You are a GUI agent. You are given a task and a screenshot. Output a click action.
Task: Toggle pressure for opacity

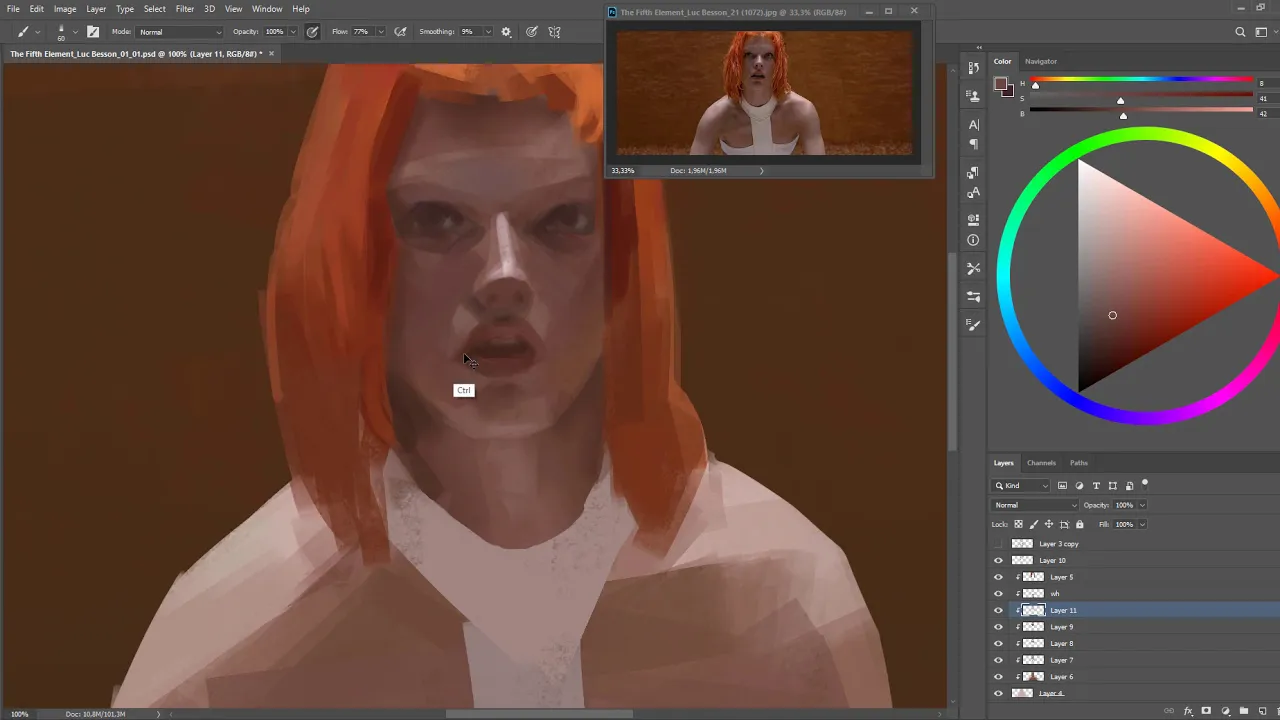pos(313,32)
